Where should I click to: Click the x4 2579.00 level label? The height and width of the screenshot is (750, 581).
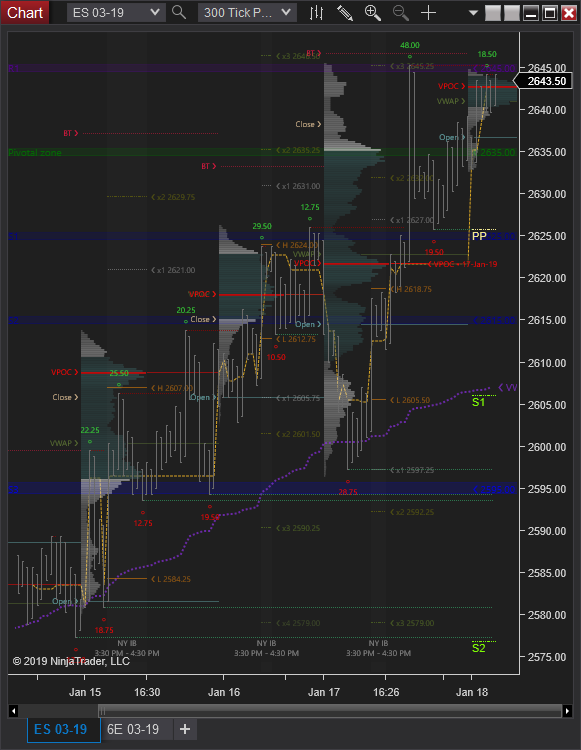[x=298, y=623]
